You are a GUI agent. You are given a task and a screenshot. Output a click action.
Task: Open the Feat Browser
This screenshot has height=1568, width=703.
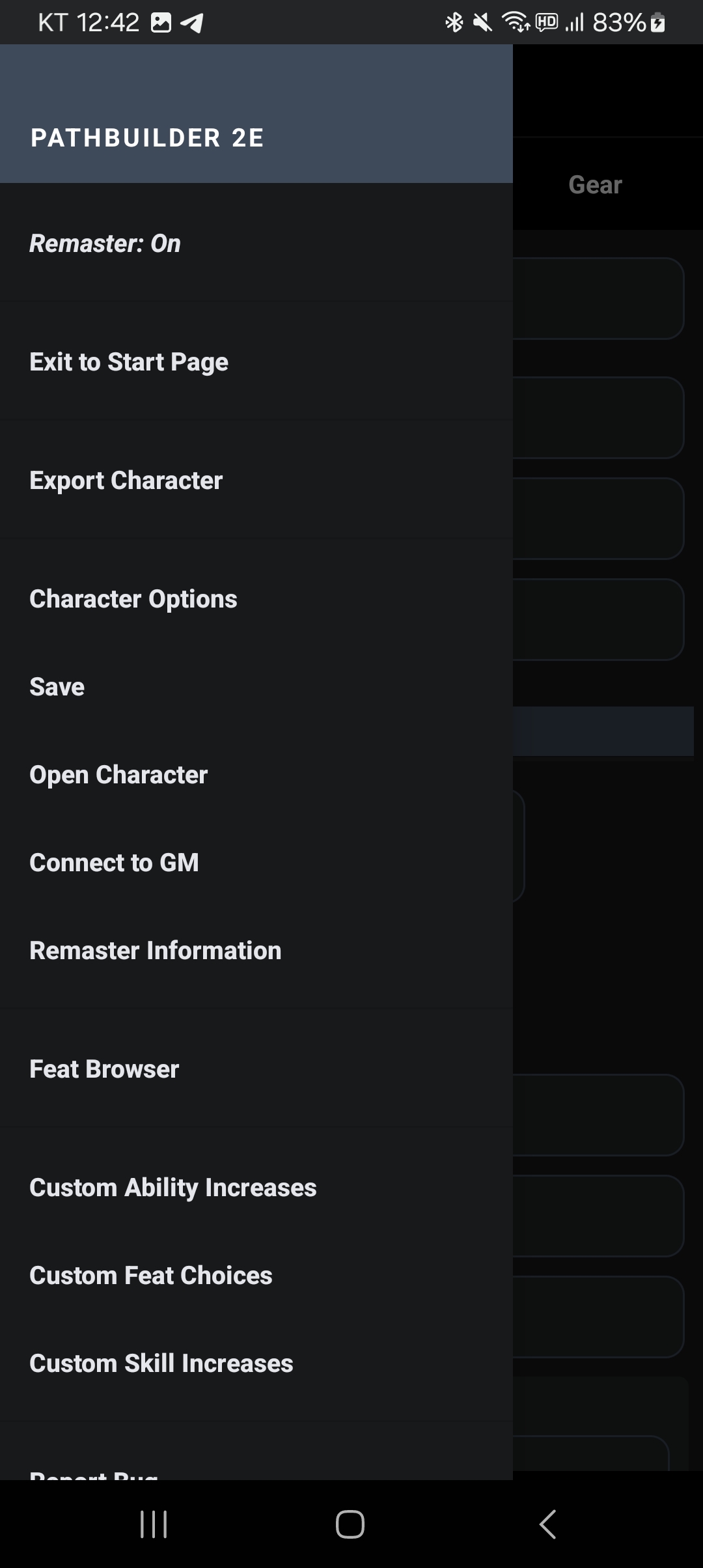tap(104, 1069)
